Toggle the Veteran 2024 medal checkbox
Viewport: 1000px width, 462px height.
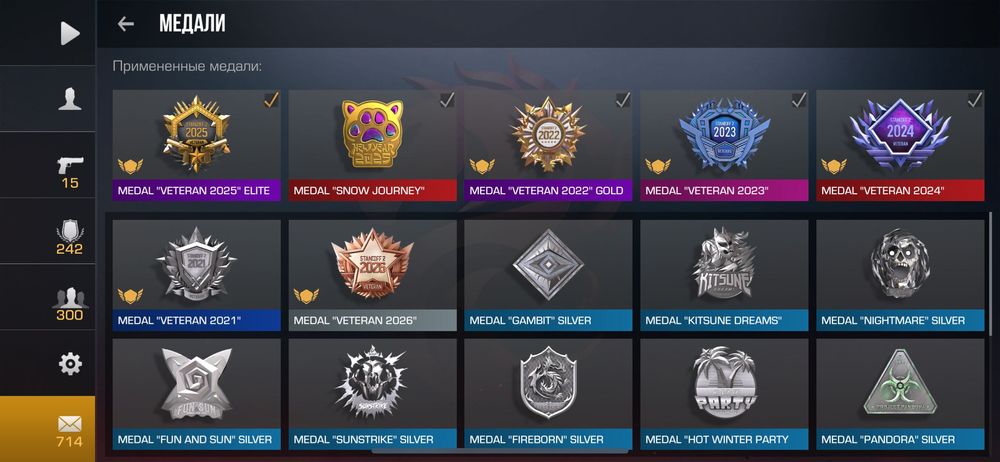point(974,100)
